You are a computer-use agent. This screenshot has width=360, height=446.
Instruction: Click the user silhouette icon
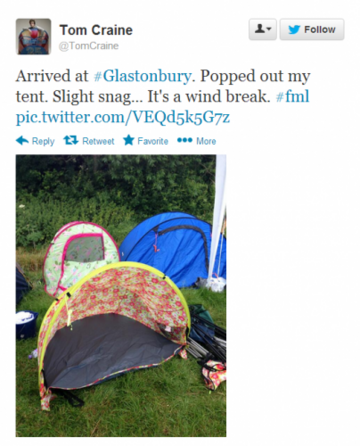point(260,29)
